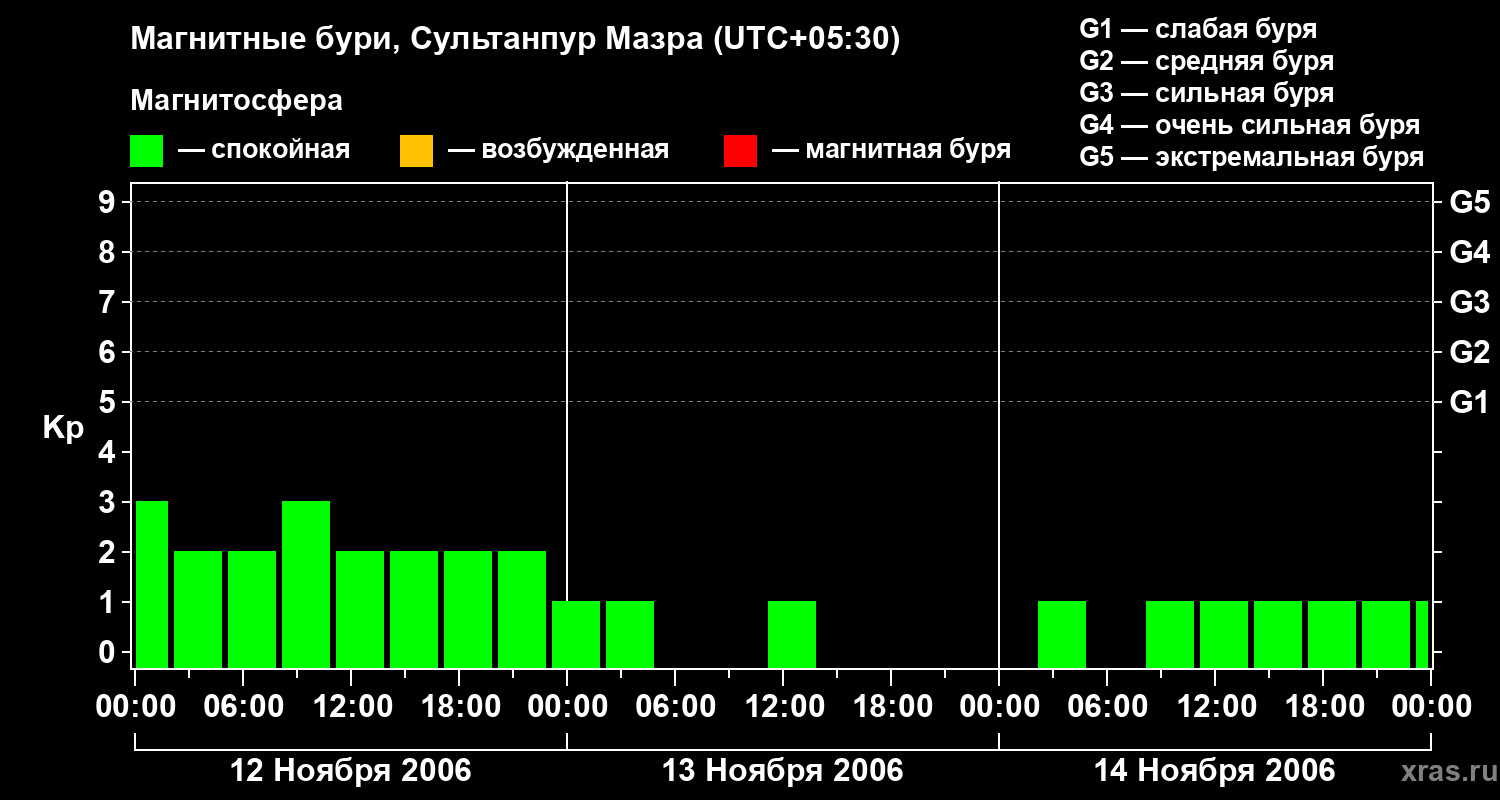Click the red 'магнитная буря' legend swatch
Image resolution: width=1500 pixels, height=800 pixels.
coord(740,151)
